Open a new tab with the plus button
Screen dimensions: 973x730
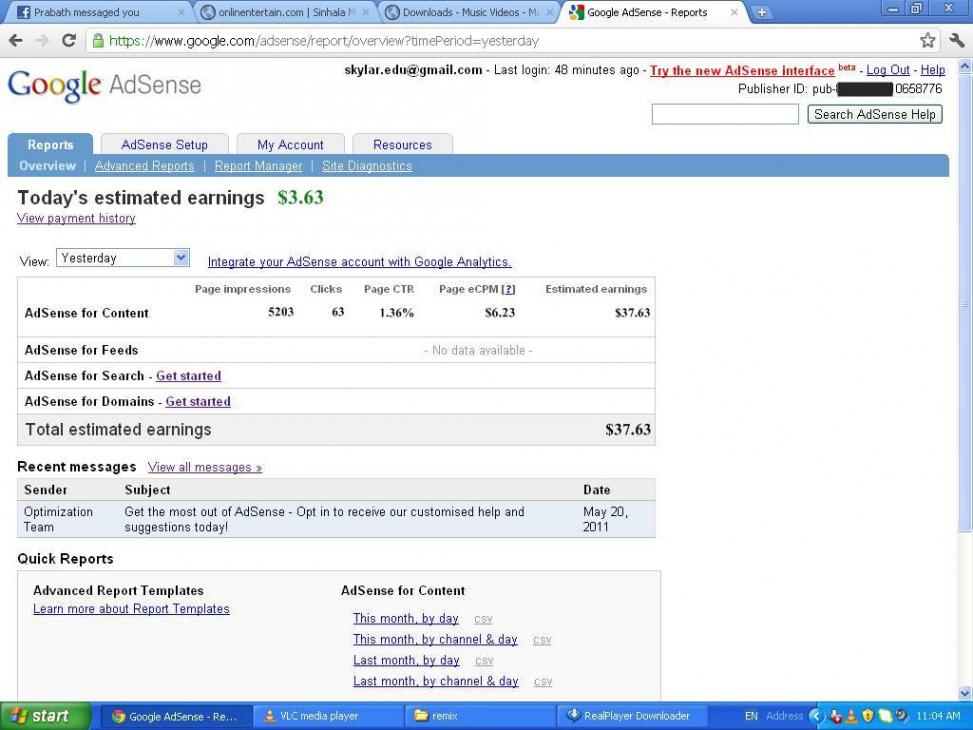click(761, 12)
